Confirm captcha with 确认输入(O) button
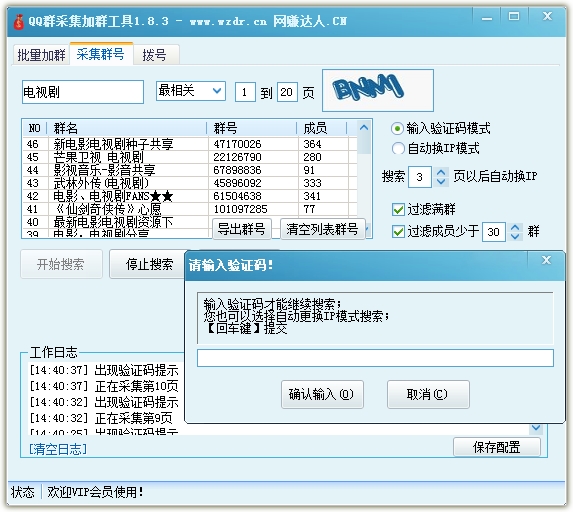This screenshot has width=573, height=512. 322,395
